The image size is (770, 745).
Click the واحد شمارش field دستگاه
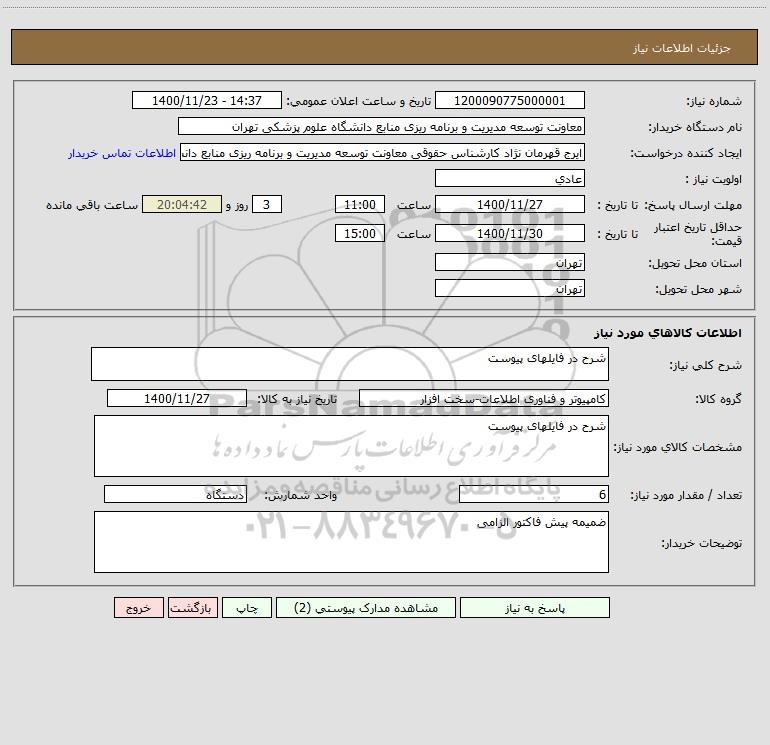click(x=175, y=494)
